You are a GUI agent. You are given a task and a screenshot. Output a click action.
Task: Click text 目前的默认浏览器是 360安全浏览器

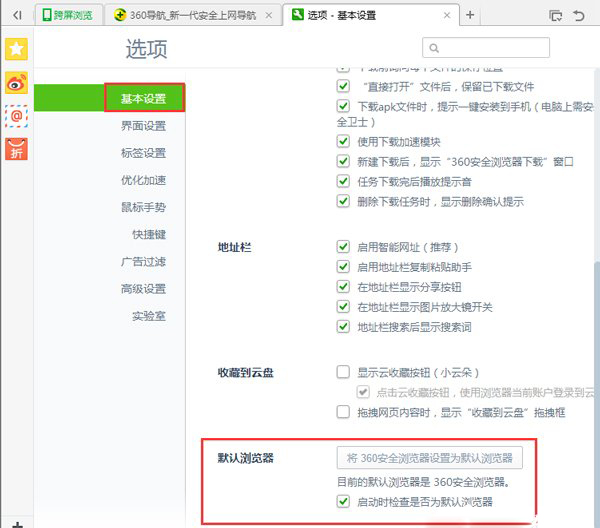click(x=423, y=482)
